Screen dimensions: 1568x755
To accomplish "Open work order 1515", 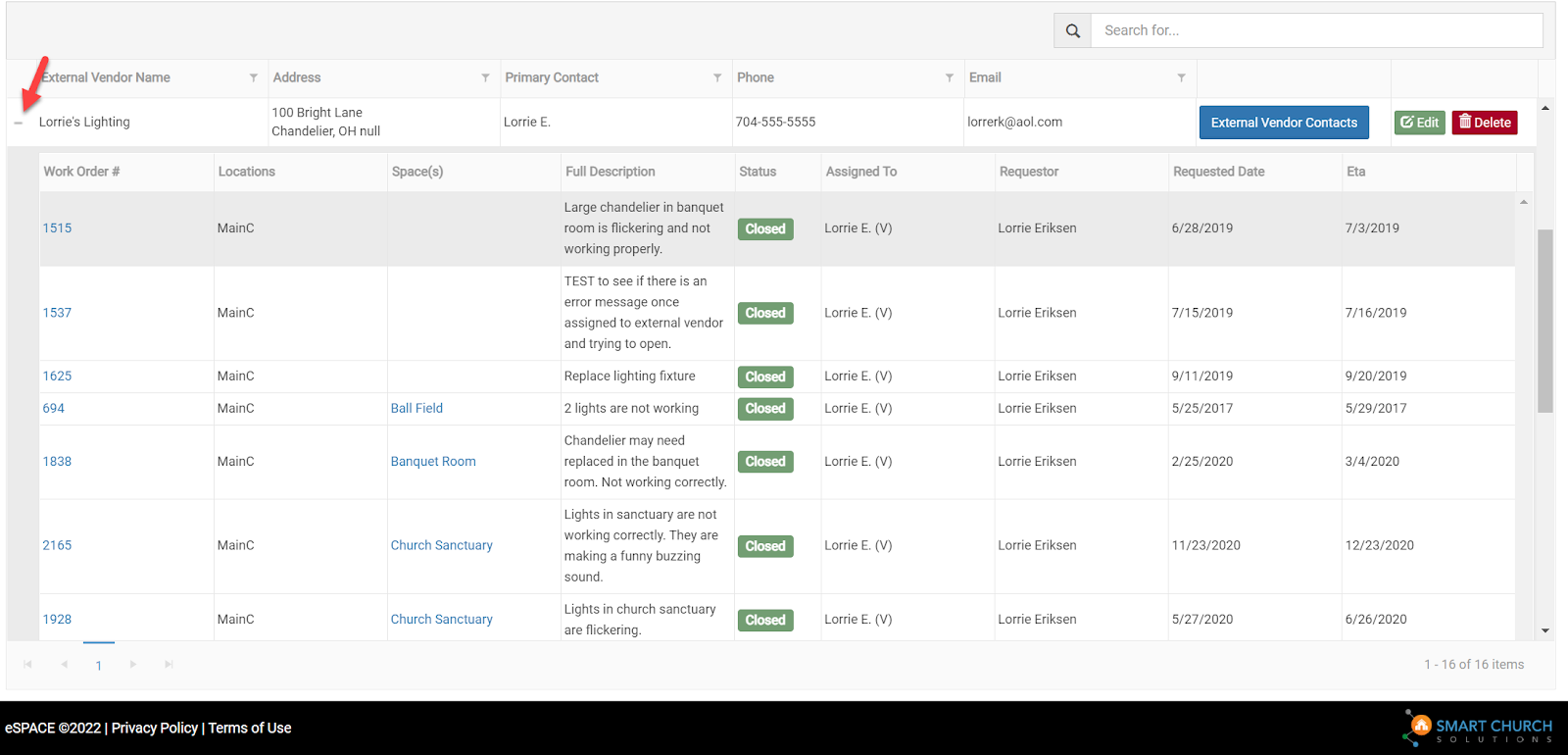I will tap(57, 228).
